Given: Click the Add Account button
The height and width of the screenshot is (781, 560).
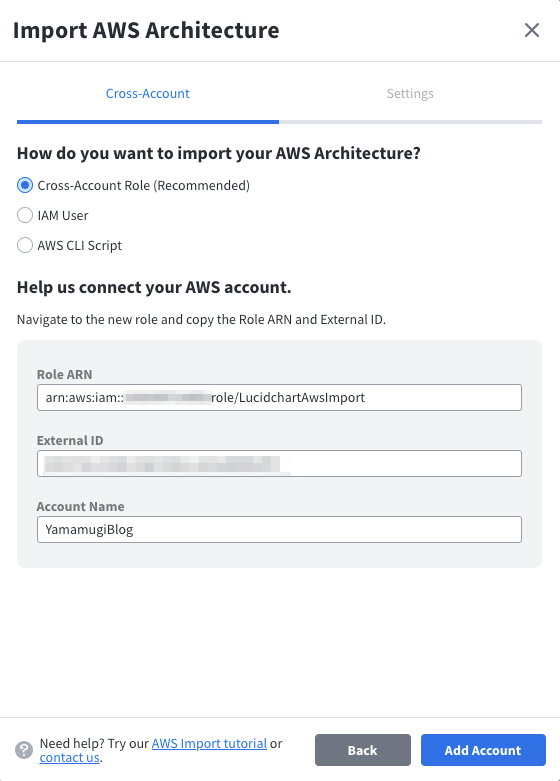Looking at the screenshot, I should 483,750.
